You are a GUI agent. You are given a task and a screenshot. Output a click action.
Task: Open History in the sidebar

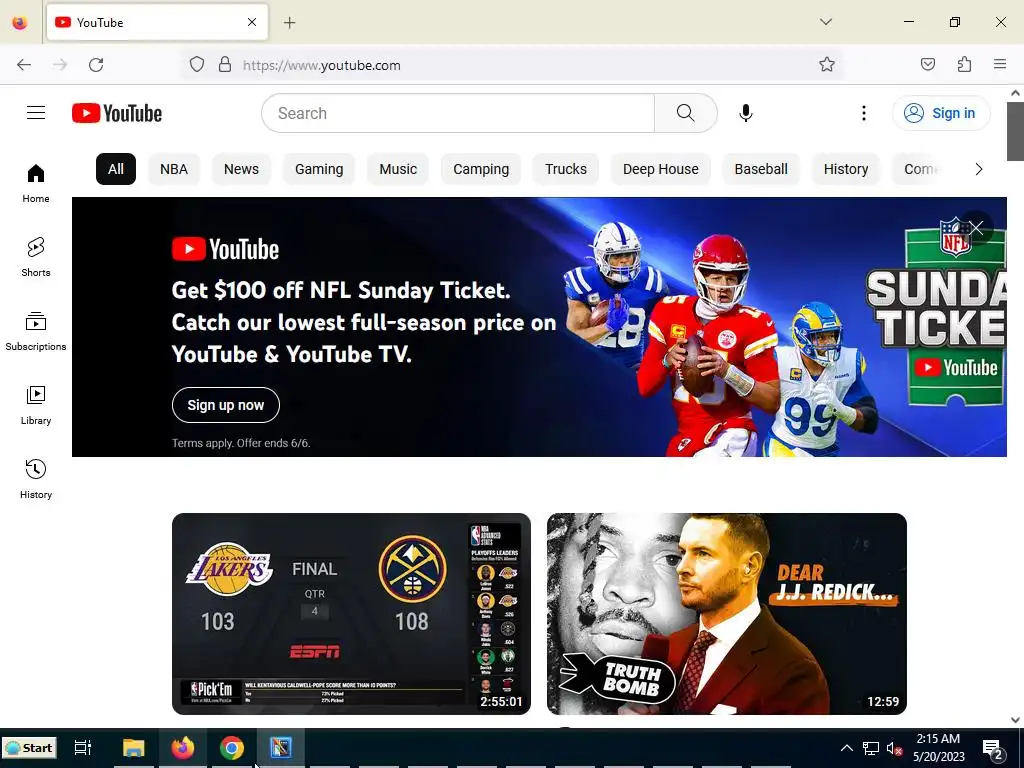click(x=36, y=479)
